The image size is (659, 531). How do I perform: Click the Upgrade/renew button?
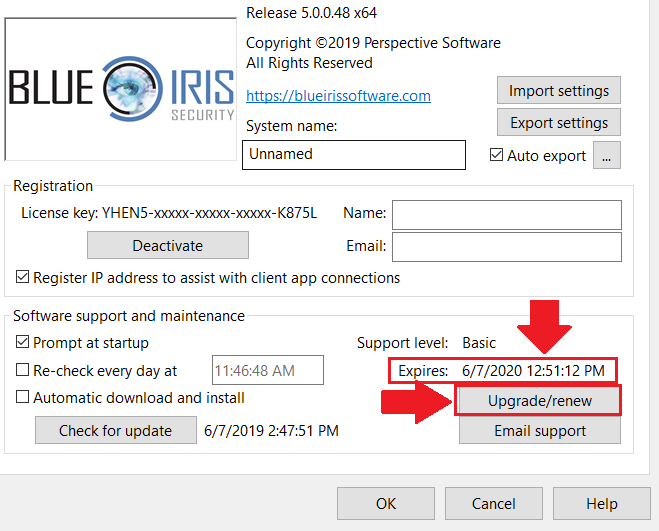tap(540, 401)
